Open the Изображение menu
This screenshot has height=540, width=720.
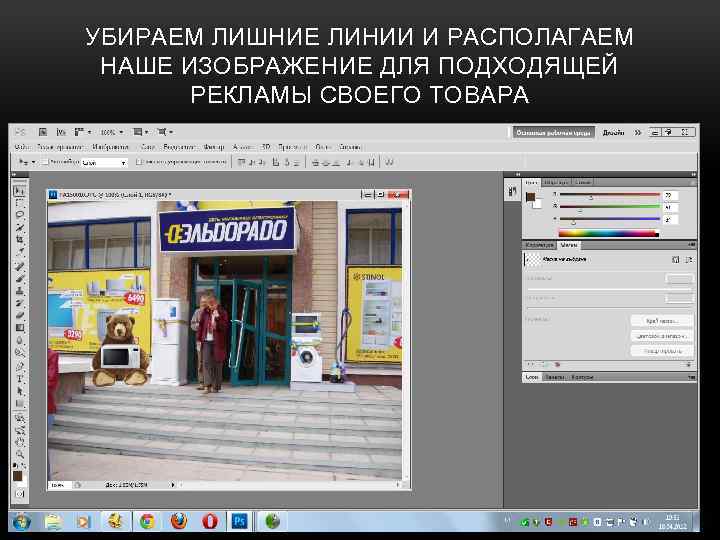[x=110, y=147]
